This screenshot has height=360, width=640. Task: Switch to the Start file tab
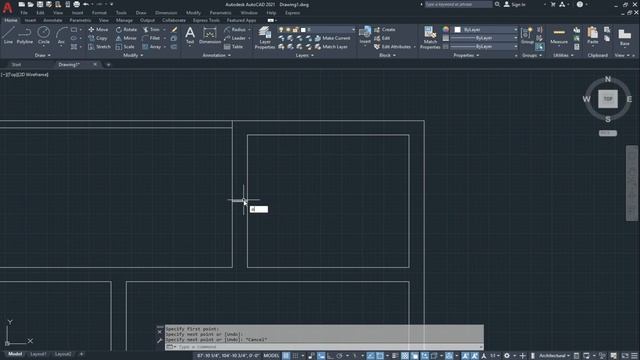pos(16,64)
